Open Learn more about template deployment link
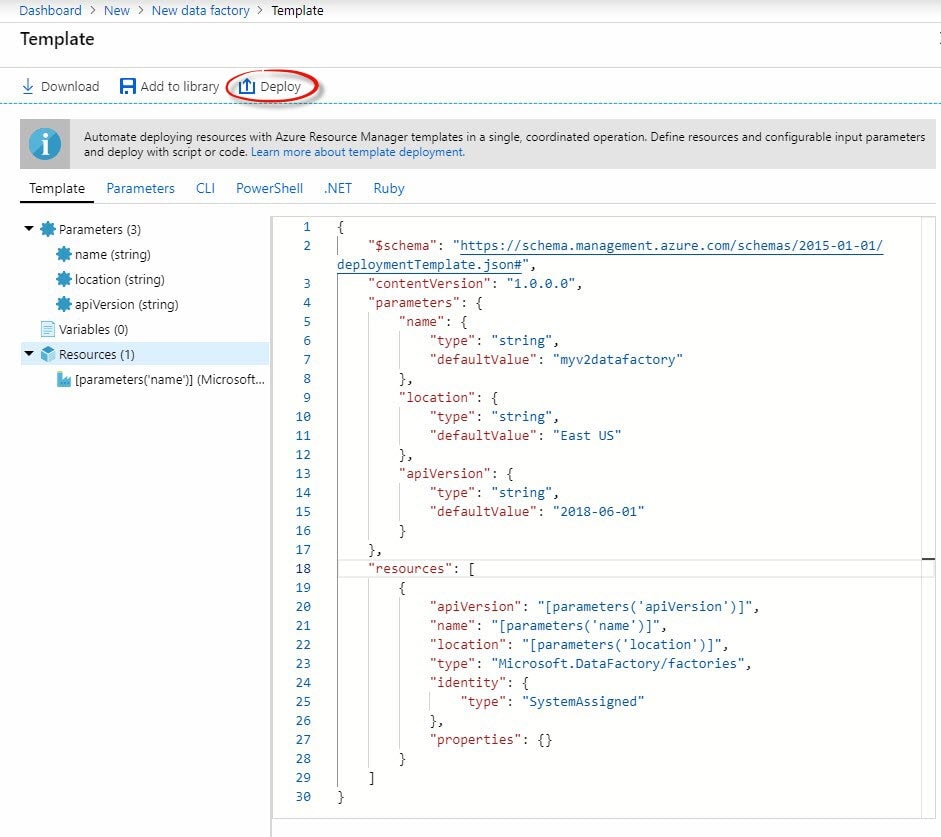The height and width of the screenshot is (837, 941). coord(358,152)
